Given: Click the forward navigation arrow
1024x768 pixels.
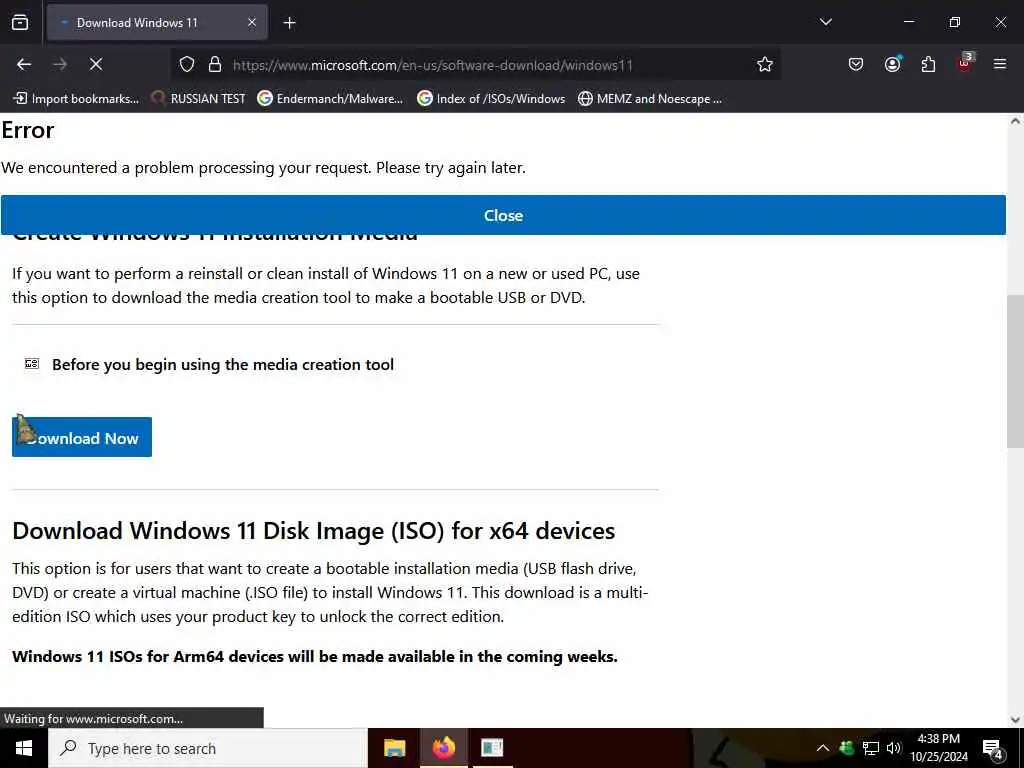Looking at the screenshot, I should [x=60, y=64].
